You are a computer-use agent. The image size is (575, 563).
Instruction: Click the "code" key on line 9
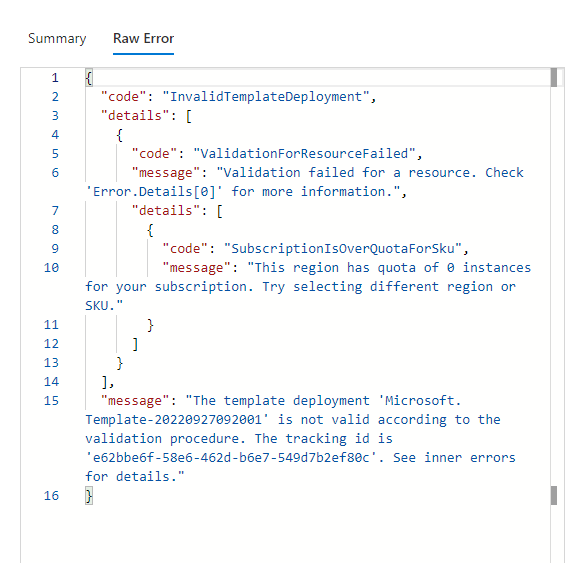(185, 249)
